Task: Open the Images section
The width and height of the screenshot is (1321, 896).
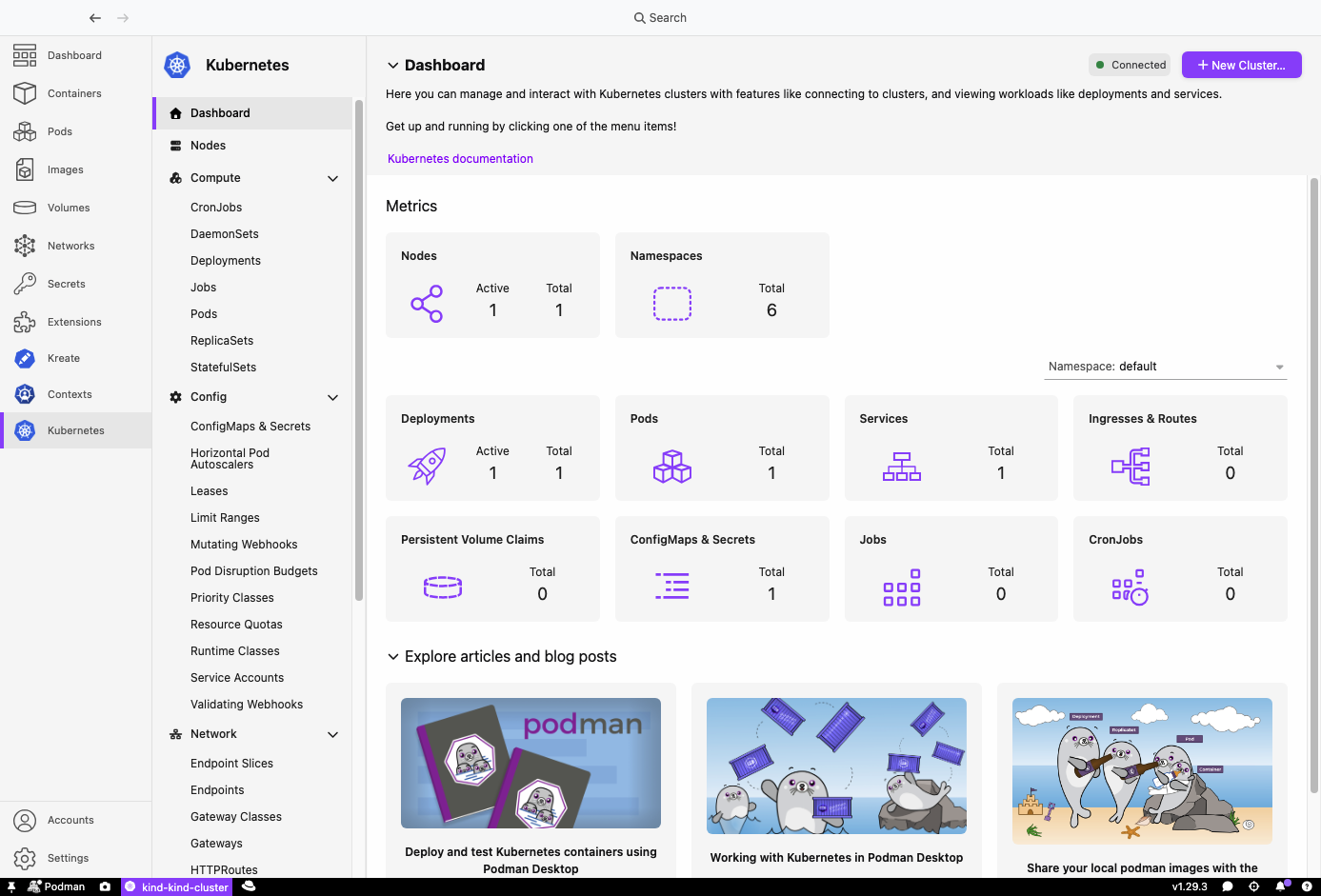Action: click(75, 169)
